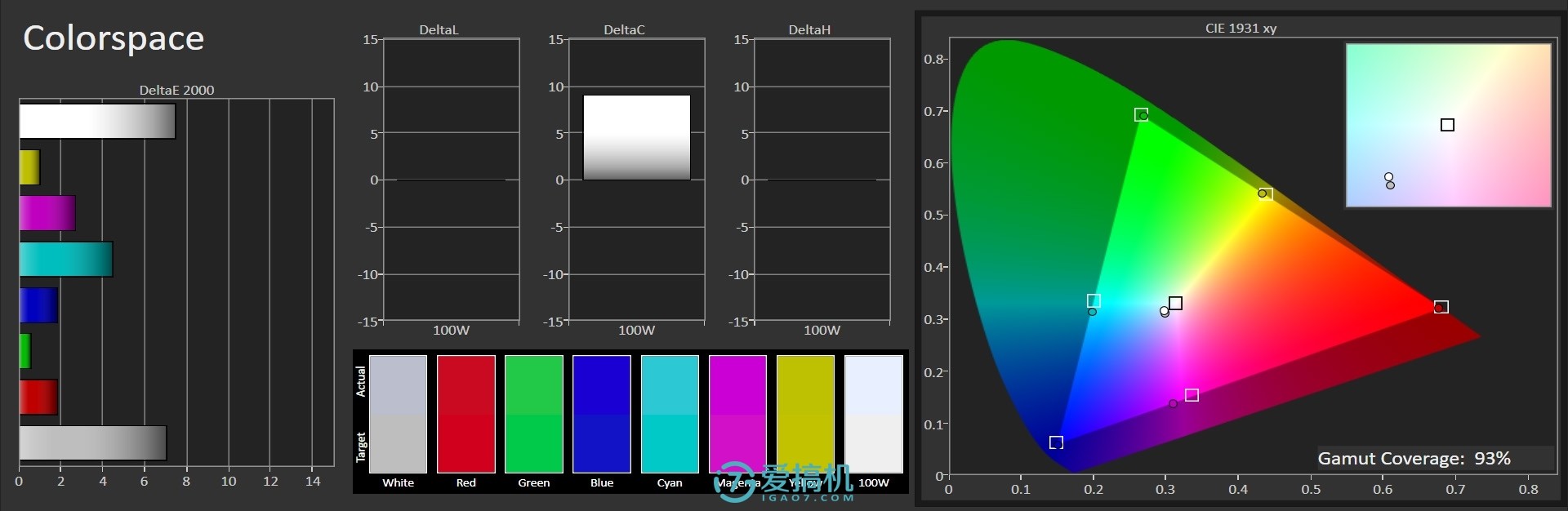Click blue primary target square on CIE diagram
Viewport: 1568px width, 511px height.
[x=1056, y=442]
